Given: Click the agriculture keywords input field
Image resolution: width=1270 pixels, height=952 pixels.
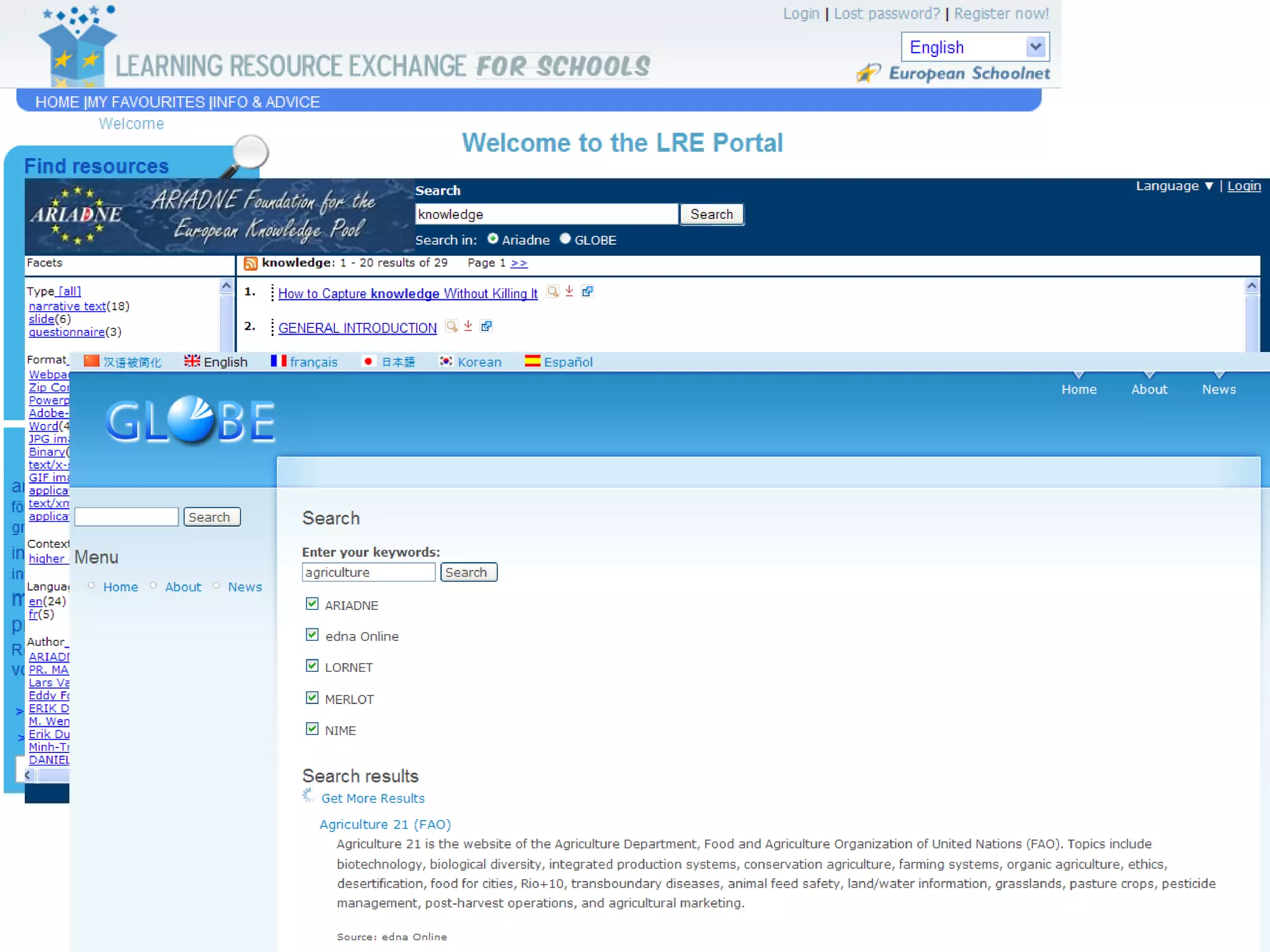Looking at the screenshot, I should [368, 572].
